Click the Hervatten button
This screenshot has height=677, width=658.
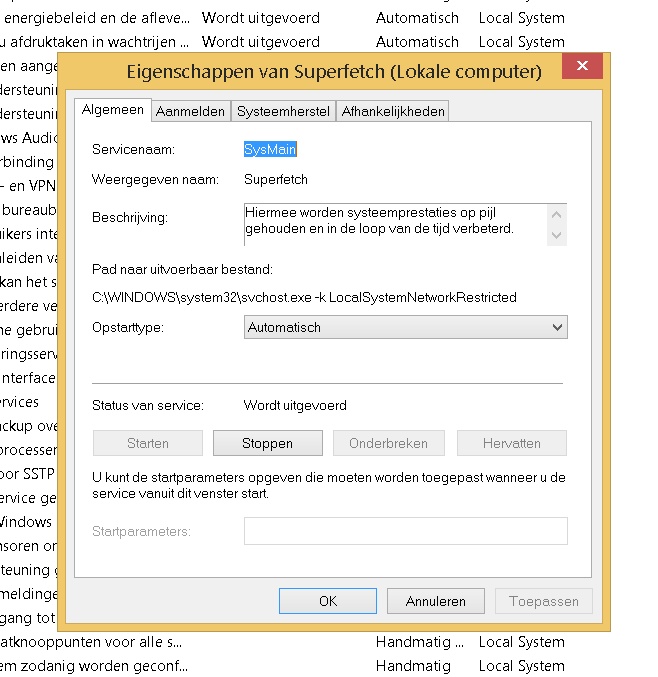point(512,443)
